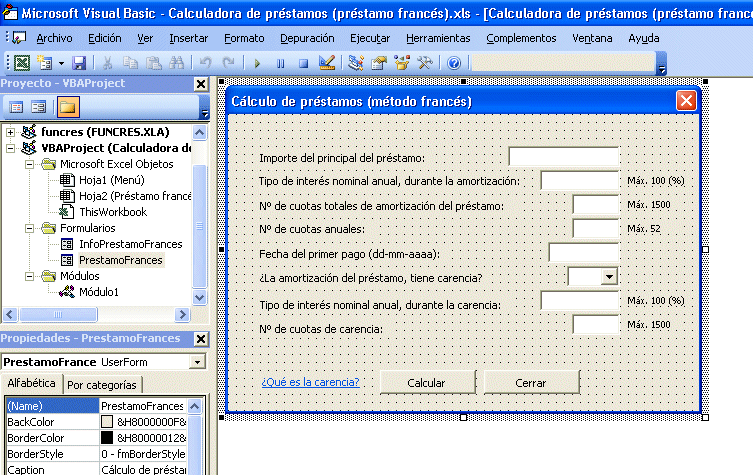This screenshot has width=753, height=475.
Task: Select the Caption property row
Action: [x=97, y=469]
